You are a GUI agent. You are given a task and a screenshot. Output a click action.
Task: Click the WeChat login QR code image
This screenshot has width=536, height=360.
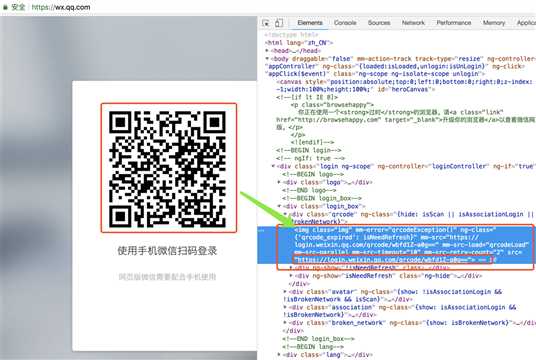tap(169, 168)
